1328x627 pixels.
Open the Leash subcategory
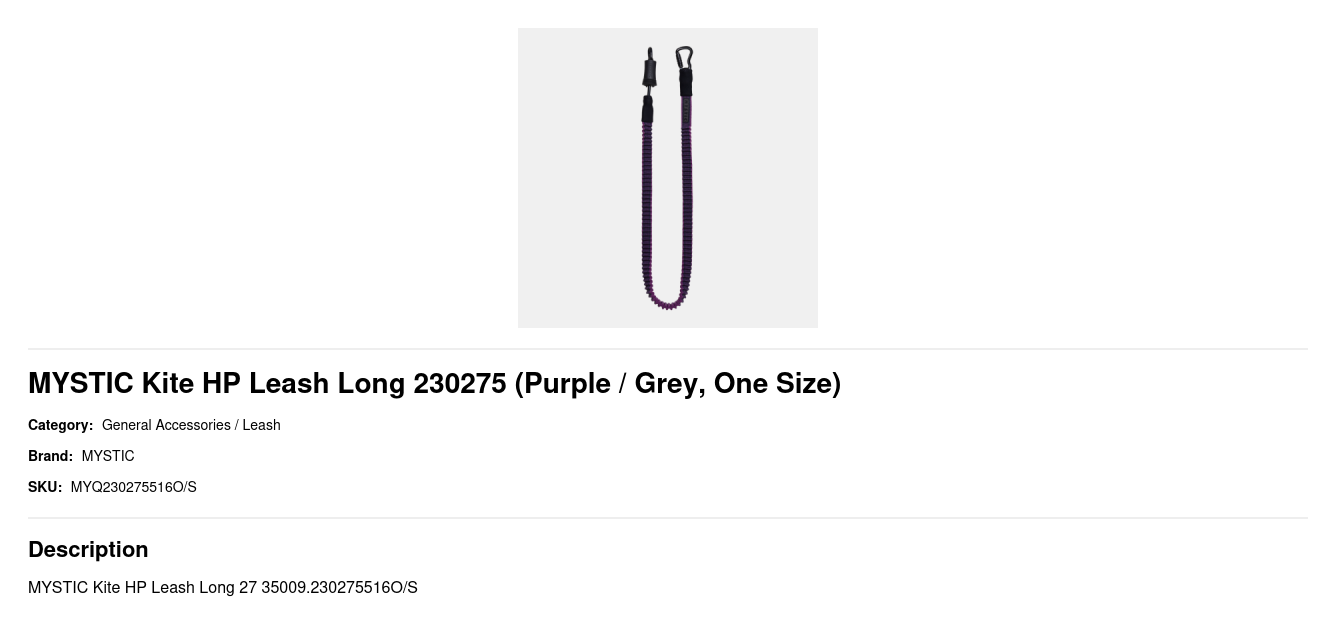(x=261, y=425)
